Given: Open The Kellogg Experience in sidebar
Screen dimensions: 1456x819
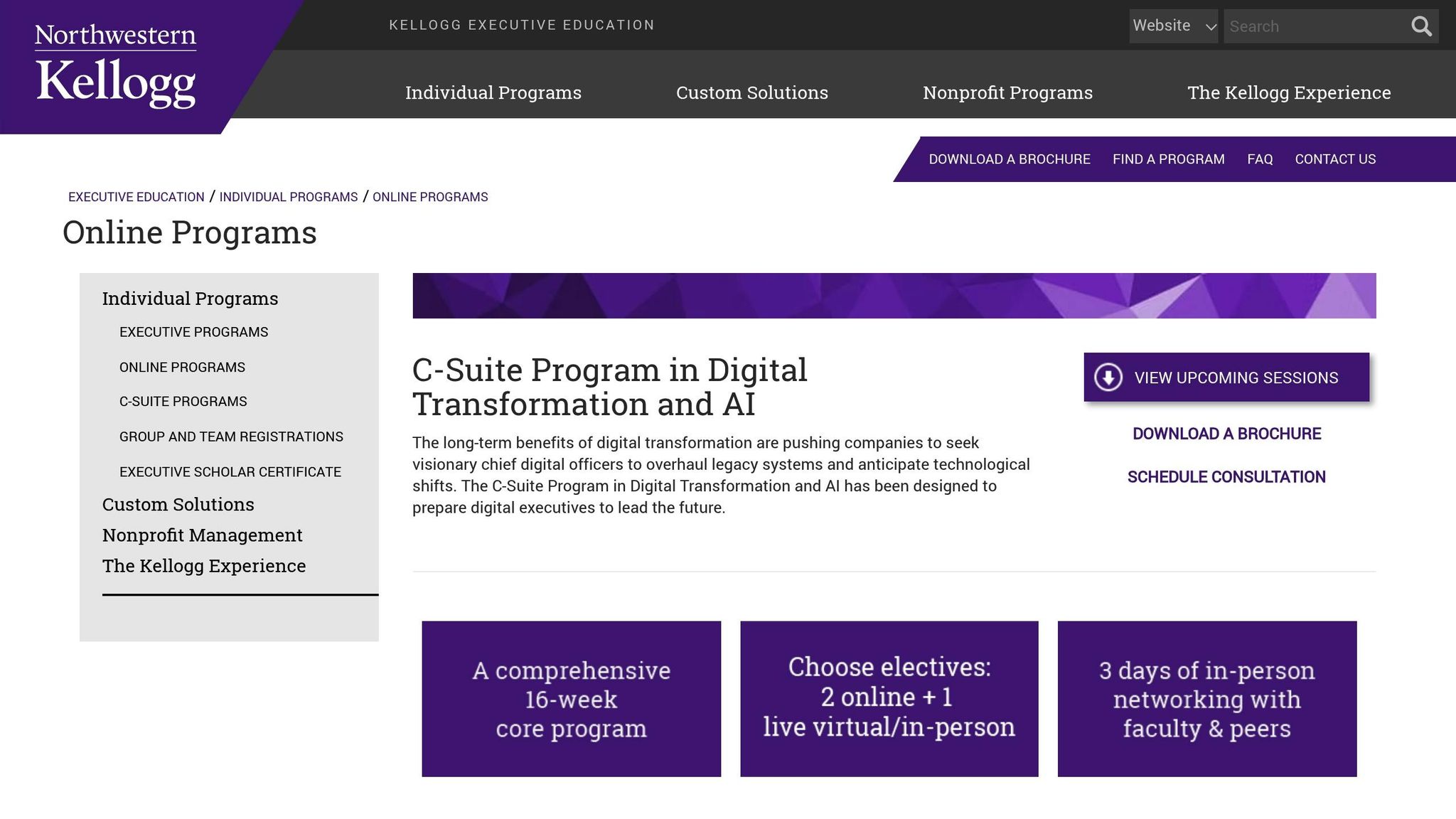Looking at the screenshot, I should coord(204,566).
